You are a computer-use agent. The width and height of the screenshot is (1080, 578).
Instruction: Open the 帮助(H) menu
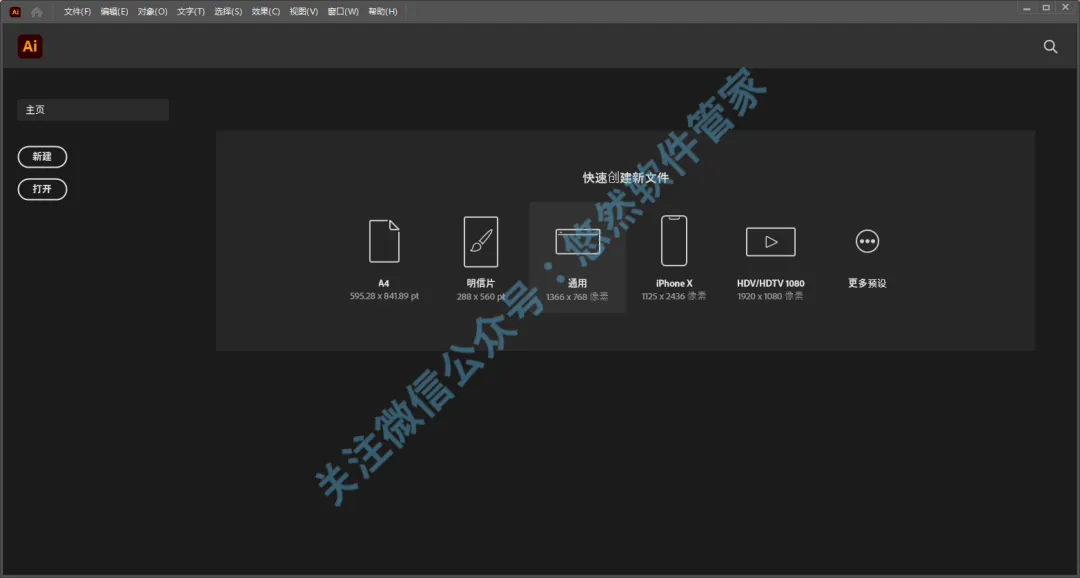(383, 12)
